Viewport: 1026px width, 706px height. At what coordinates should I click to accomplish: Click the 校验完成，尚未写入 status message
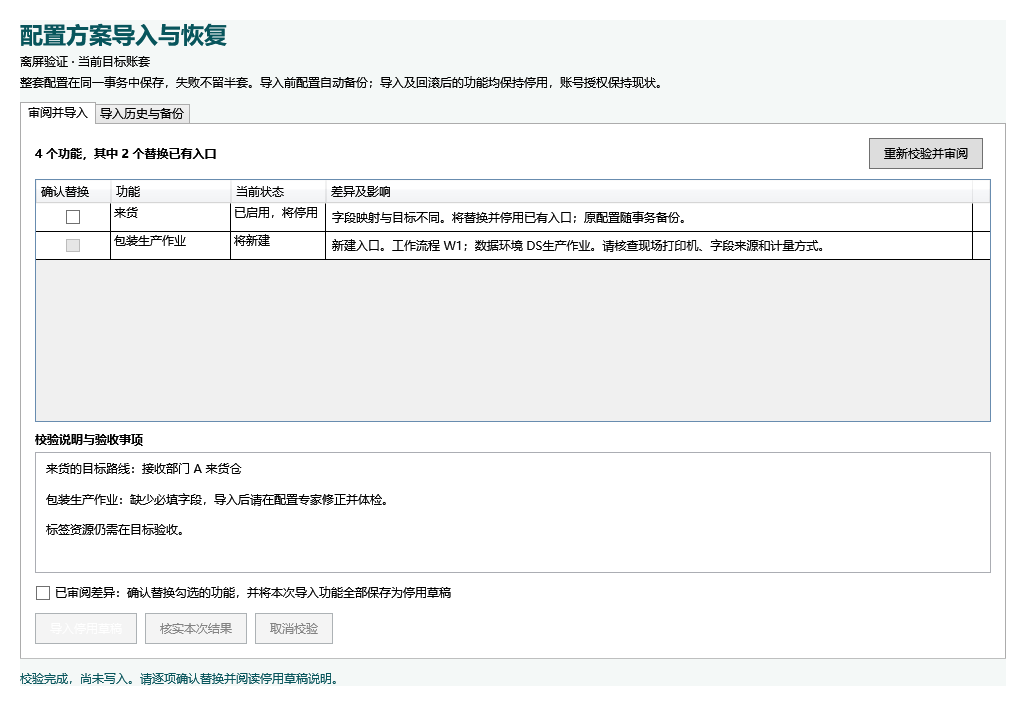pyautogui.click(x=180, y=679)
